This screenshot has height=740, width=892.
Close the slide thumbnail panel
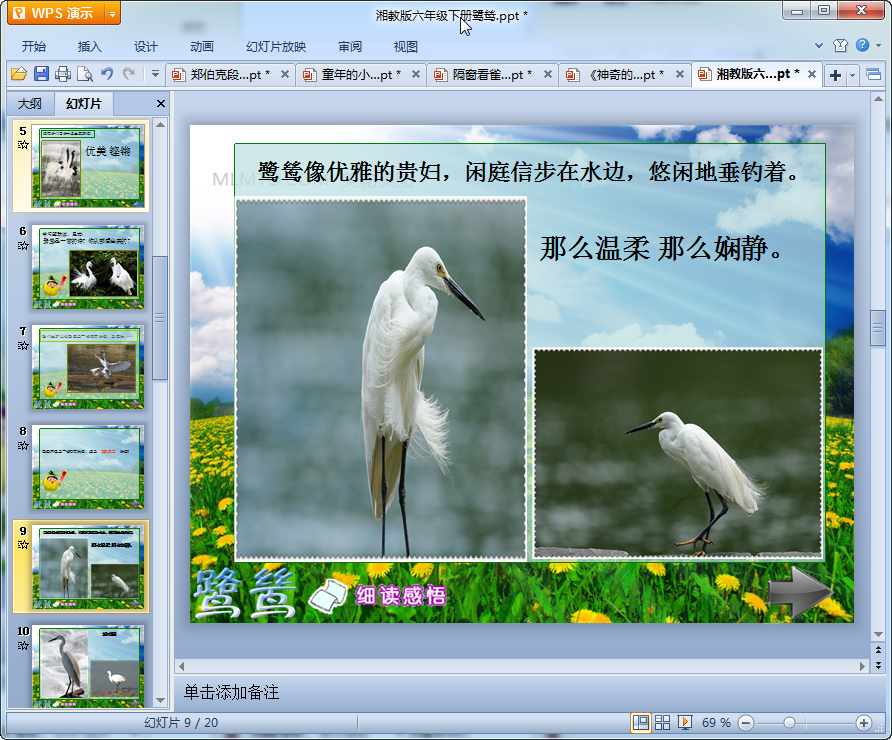160,104
